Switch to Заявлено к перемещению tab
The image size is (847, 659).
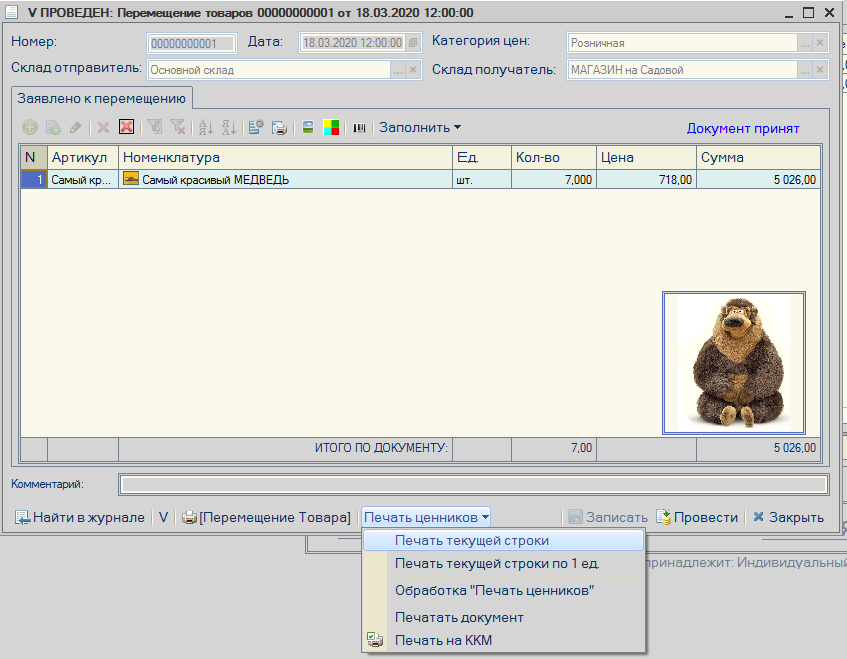(x=102, y=98)
